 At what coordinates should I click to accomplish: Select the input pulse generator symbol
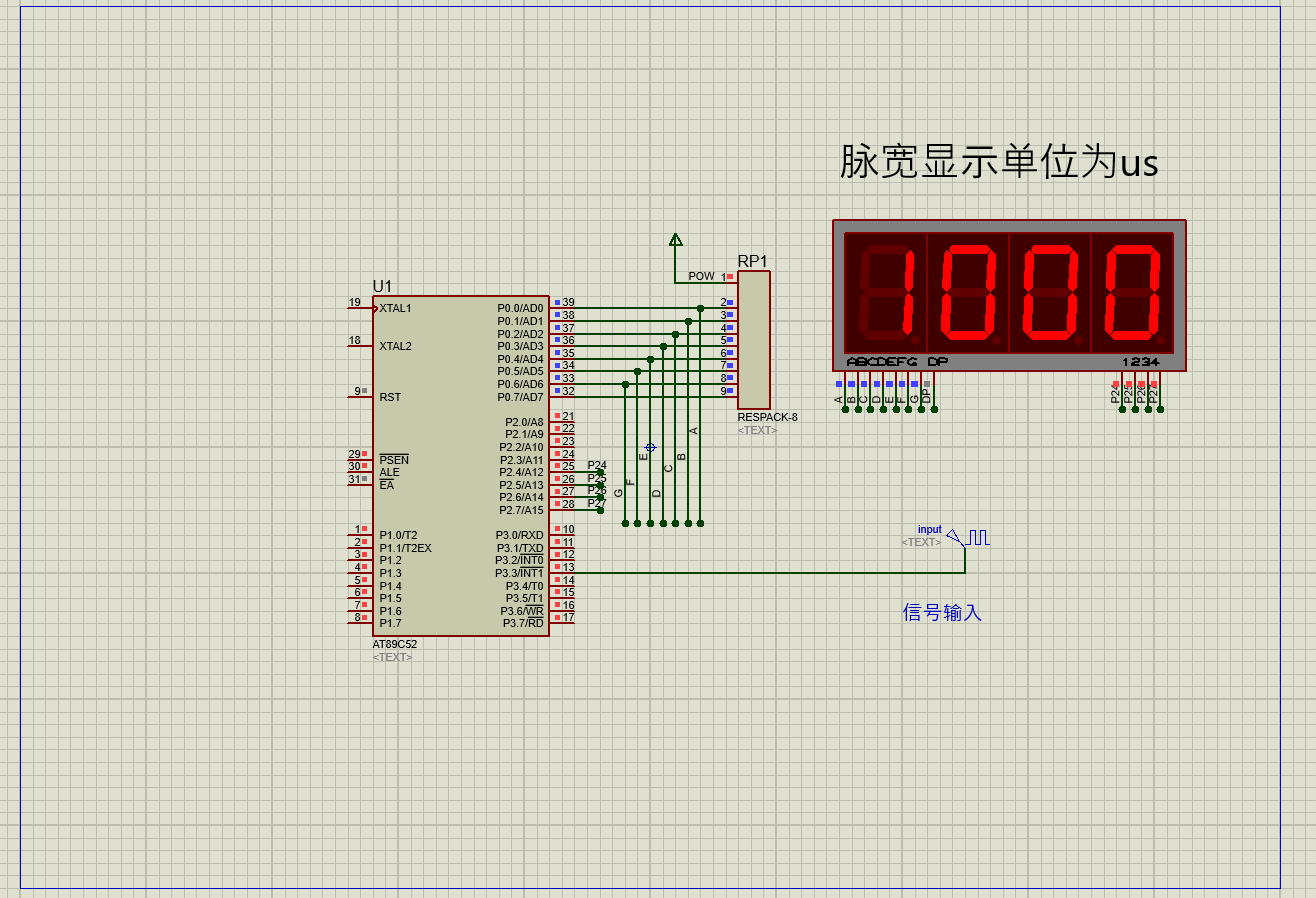point(969,538)
